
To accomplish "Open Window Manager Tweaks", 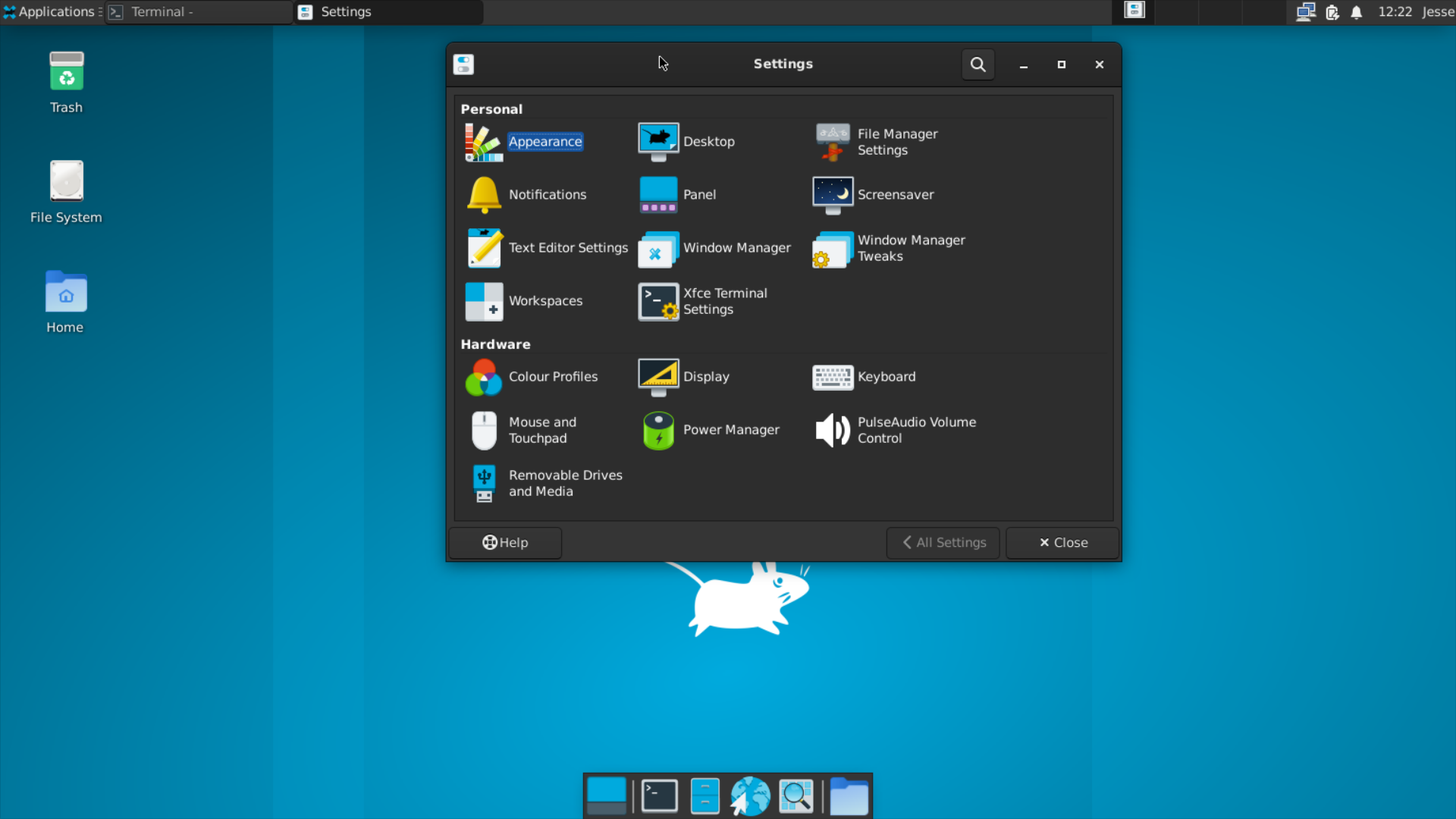I will [890, 248].
